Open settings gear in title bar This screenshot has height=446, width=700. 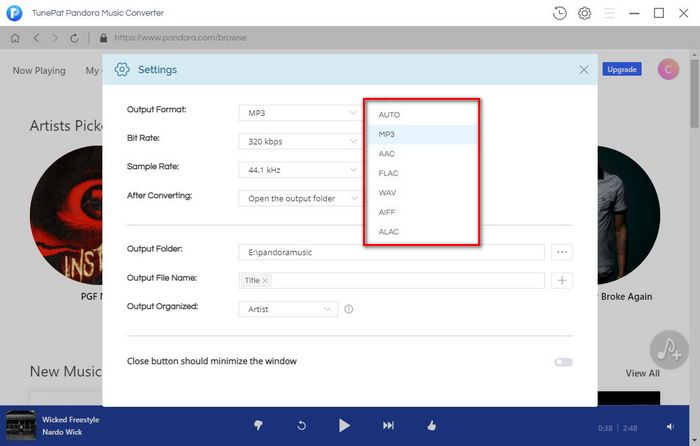click(584, 13)
